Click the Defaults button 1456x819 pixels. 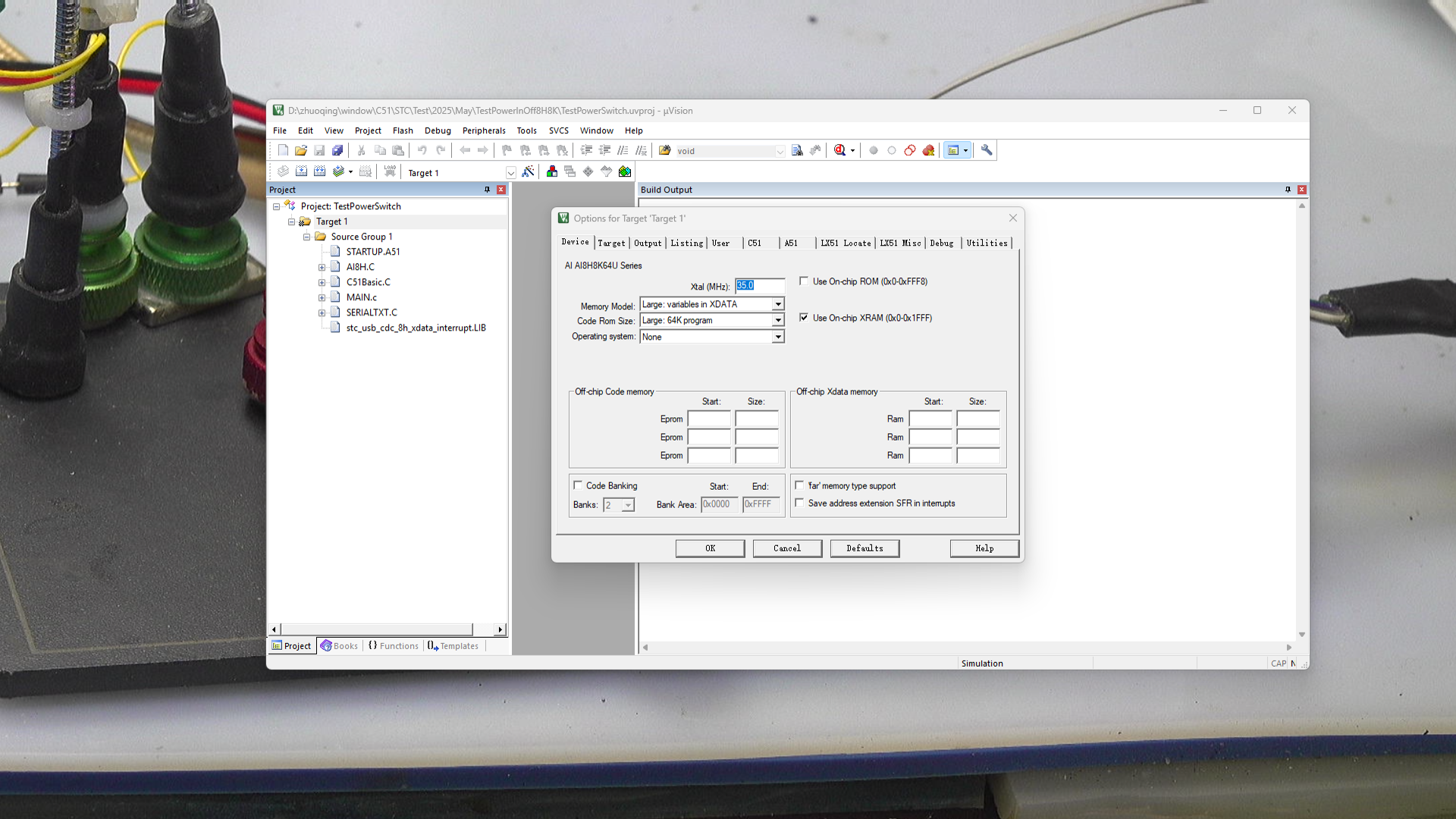point(864,548)
